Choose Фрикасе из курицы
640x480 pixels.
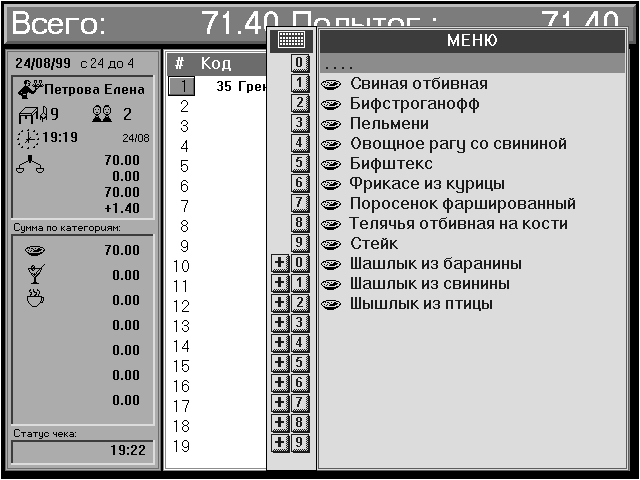[472, 184]
